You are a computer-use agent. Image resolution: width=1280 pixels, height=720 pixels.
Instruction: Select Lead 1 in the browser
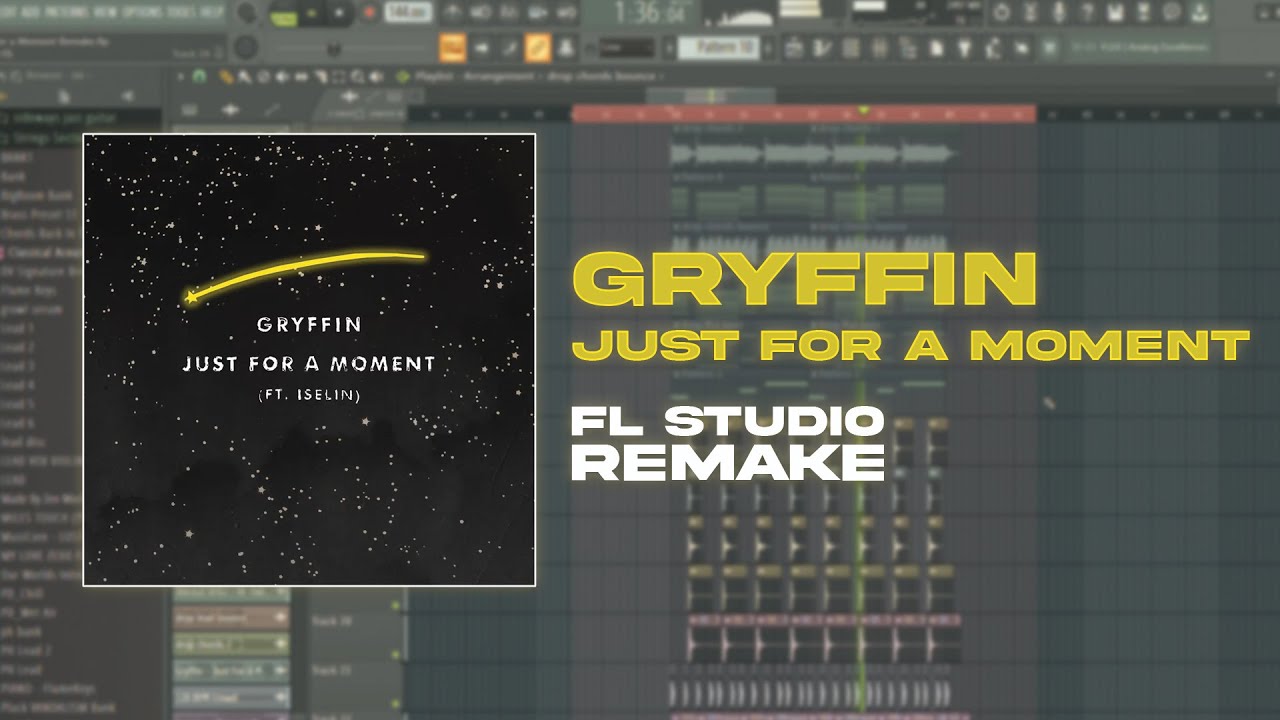pos(18,327)
